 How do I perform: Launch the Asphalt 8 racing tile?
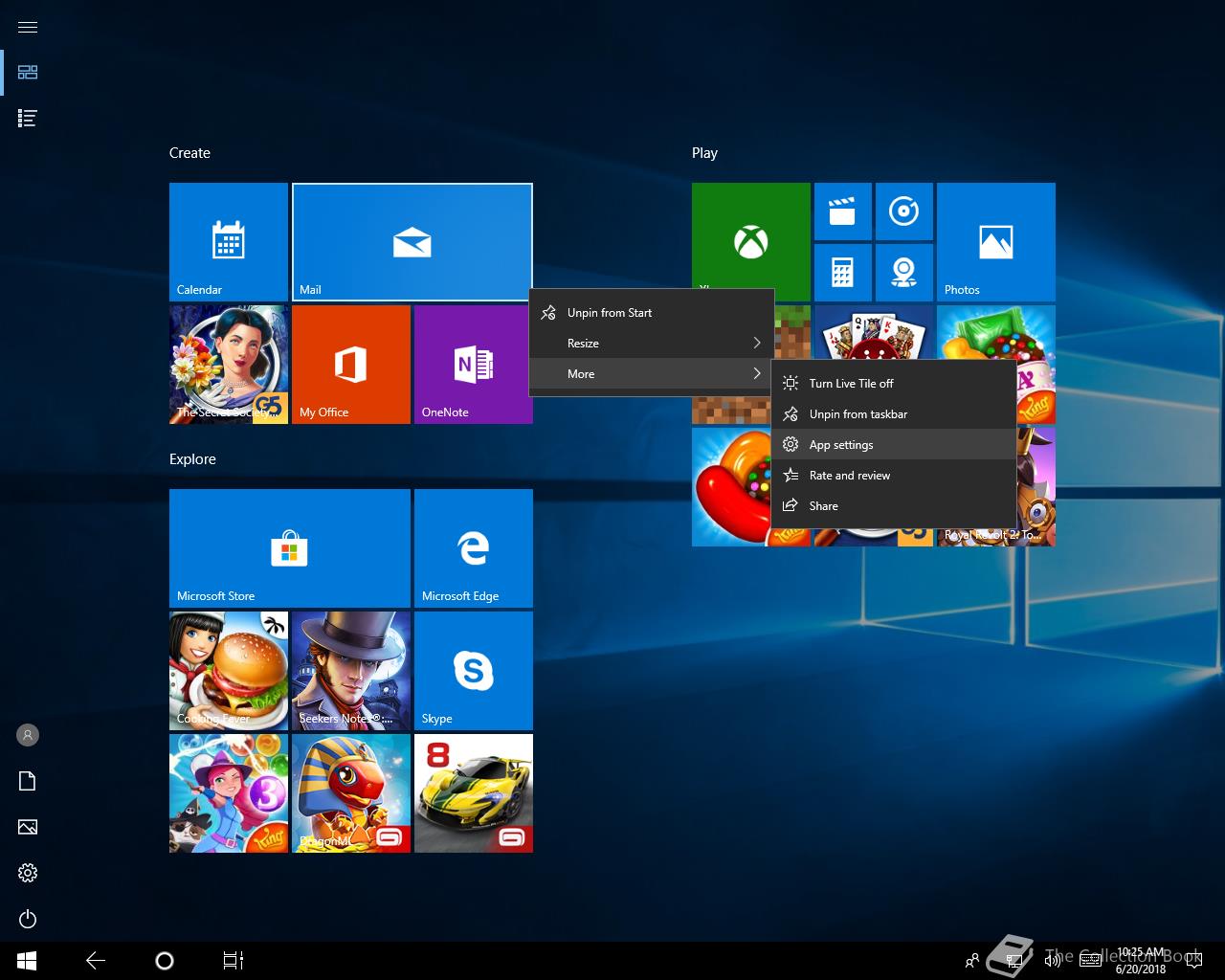[474, 793]
